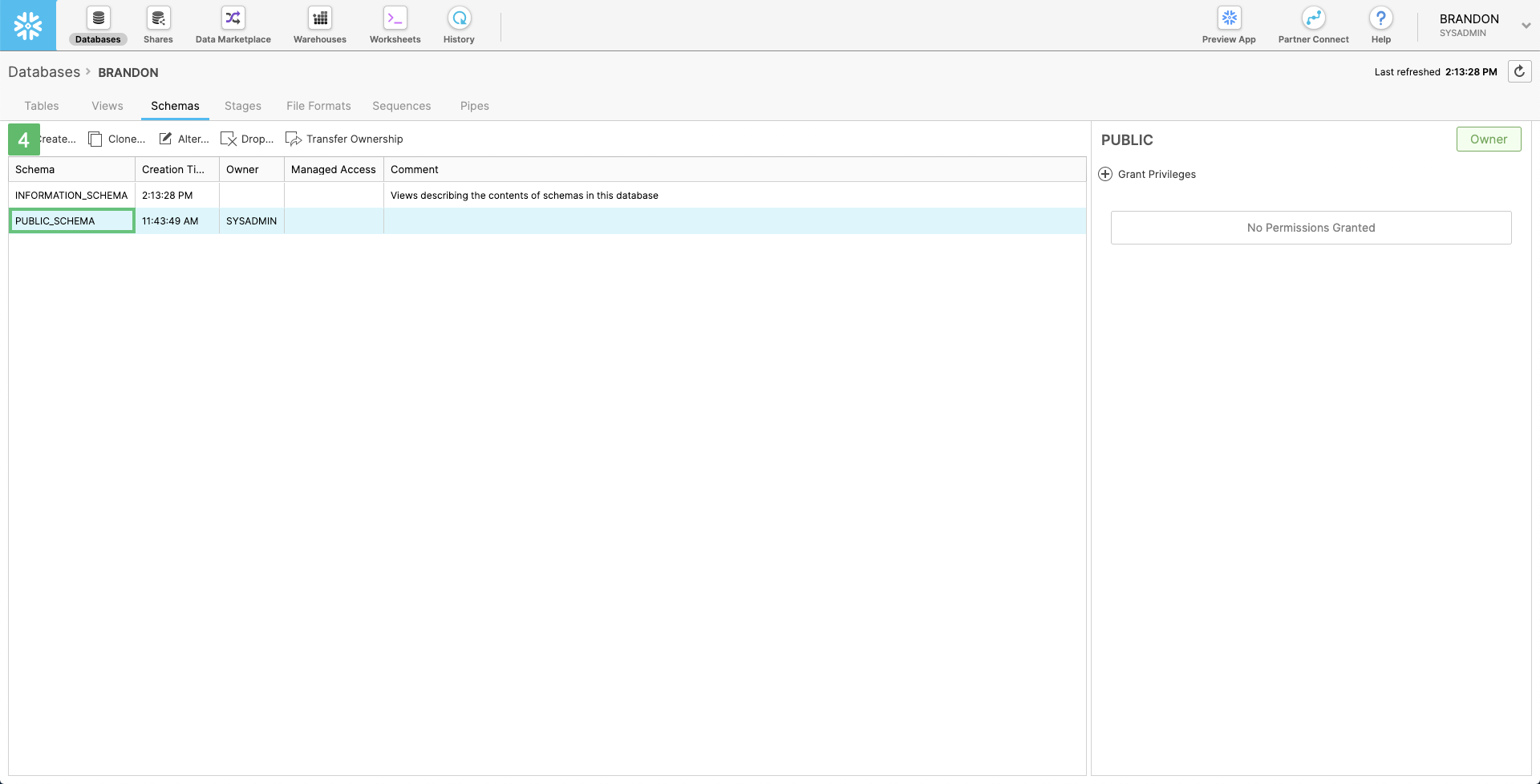Open the History page
Viewport: 1540px width, 784px height.
[x=460, y=26]
